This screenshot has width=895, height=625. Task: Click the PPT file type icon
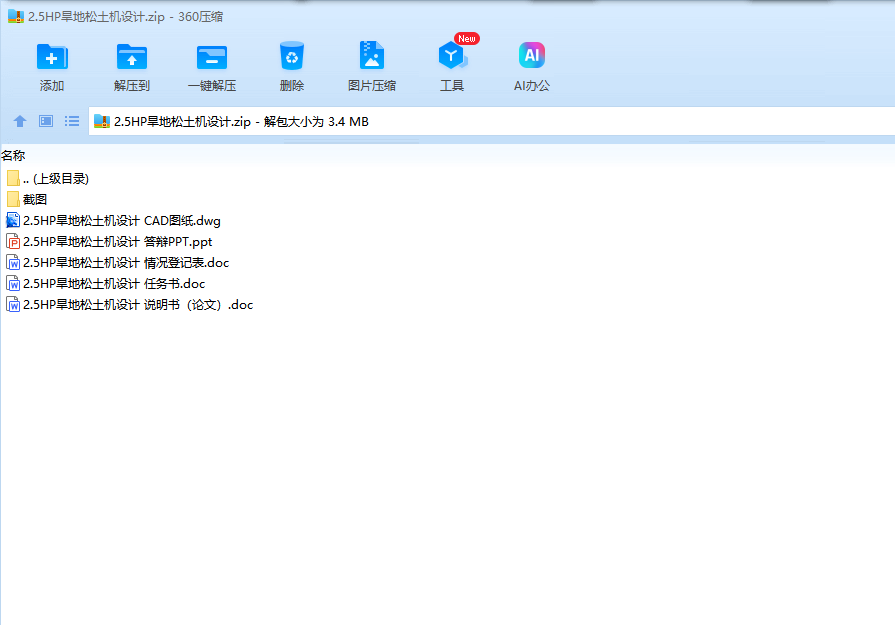(x=13, y=241)
